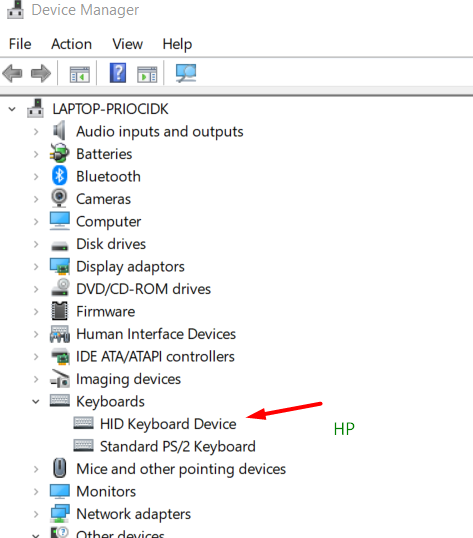Click the Firmware chip icon
Viewport: 473px width, 538px height.
pyautogui.click(x=59, y=311)
